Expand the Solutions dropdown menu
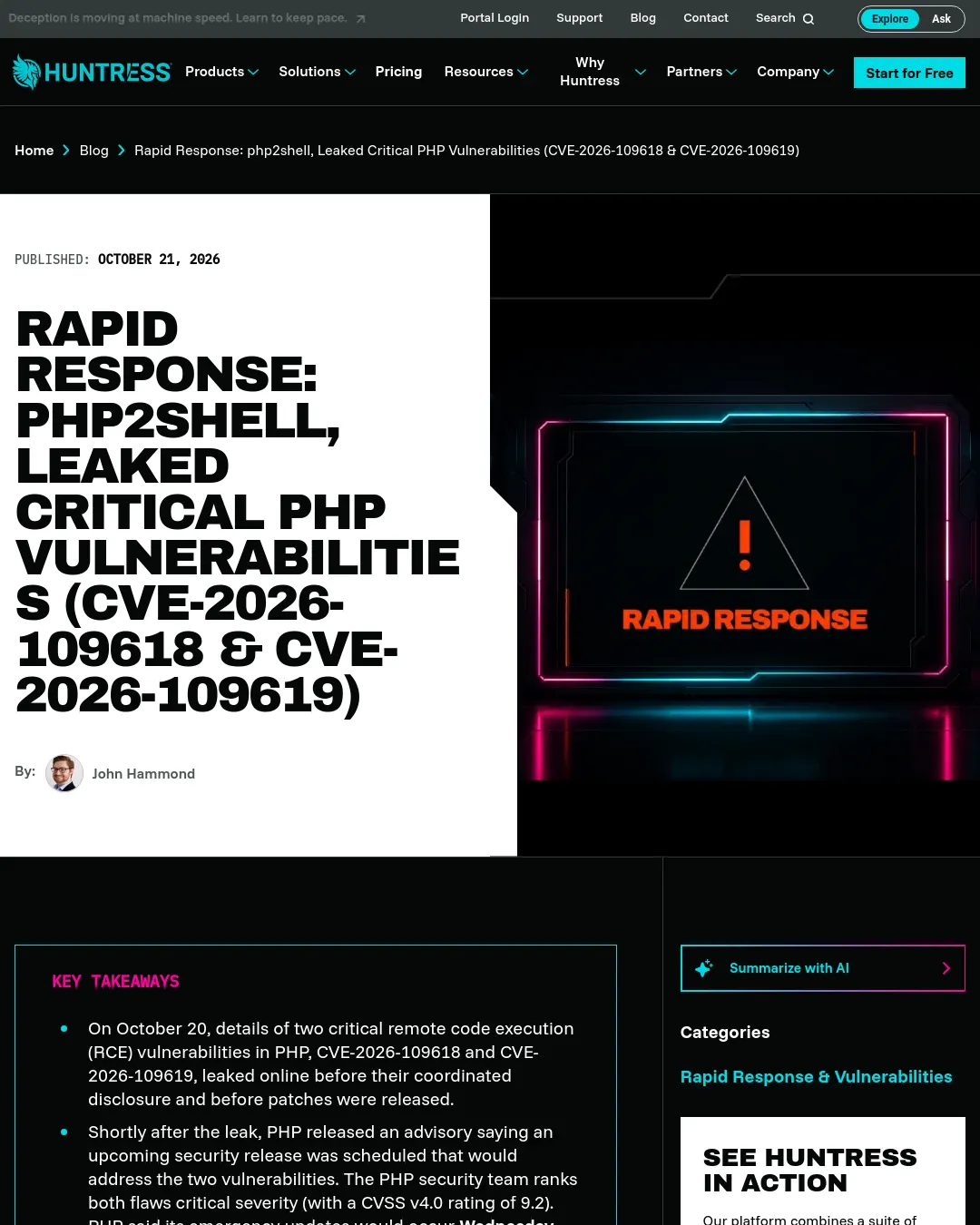Screen dimensions: 980x1225 point(317,72)
